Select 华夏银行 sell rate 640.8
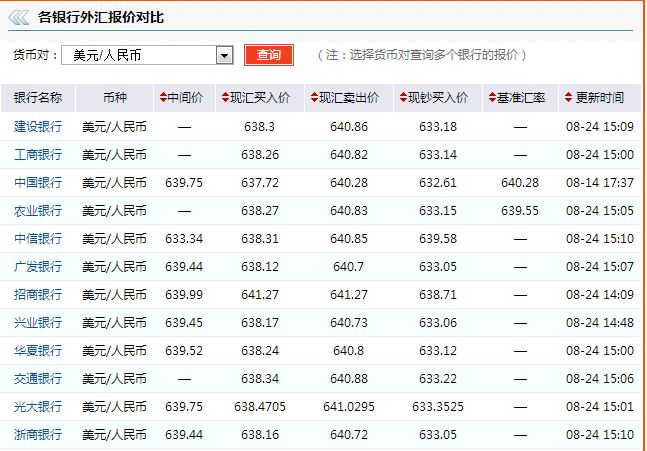The height and width of the screenshot is (451, 647). [x=349, y=351]
